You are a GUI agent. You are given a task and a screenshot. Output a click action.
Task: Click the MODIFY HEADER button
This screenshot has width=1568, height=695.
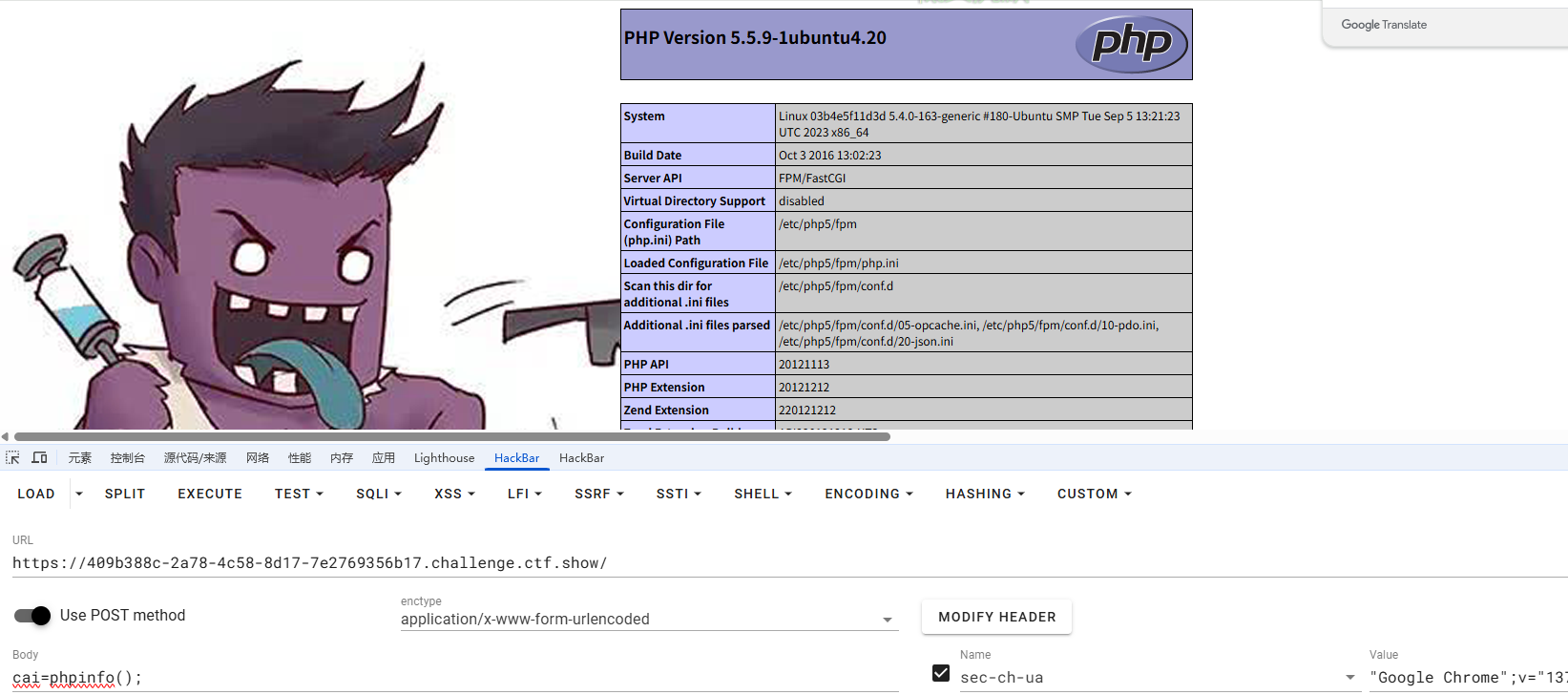[996, 617]
